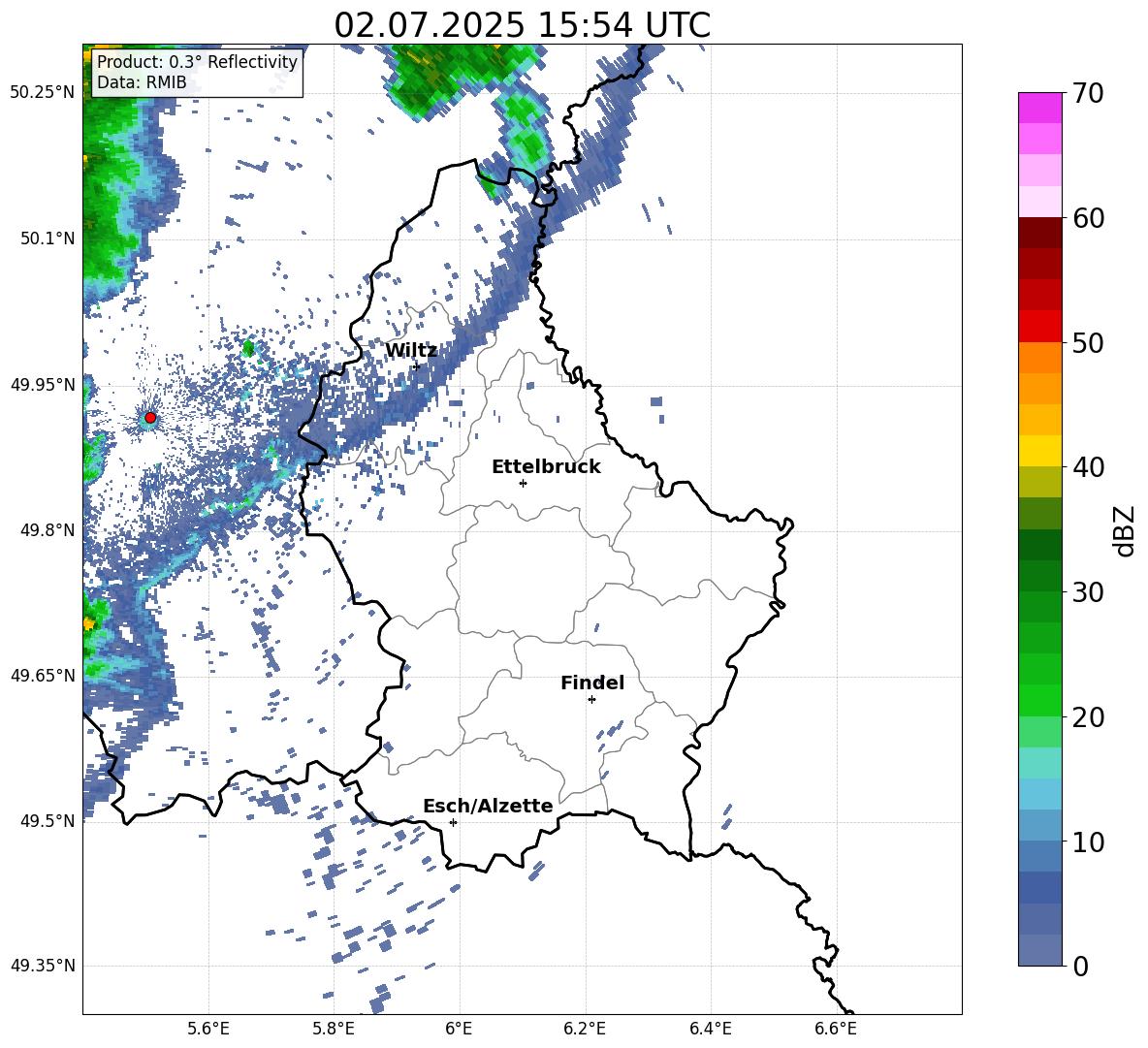Click the 50.1°N latitude tick label
The width and height of the screenshot is (1148, 1048).
tap(48, 238)
